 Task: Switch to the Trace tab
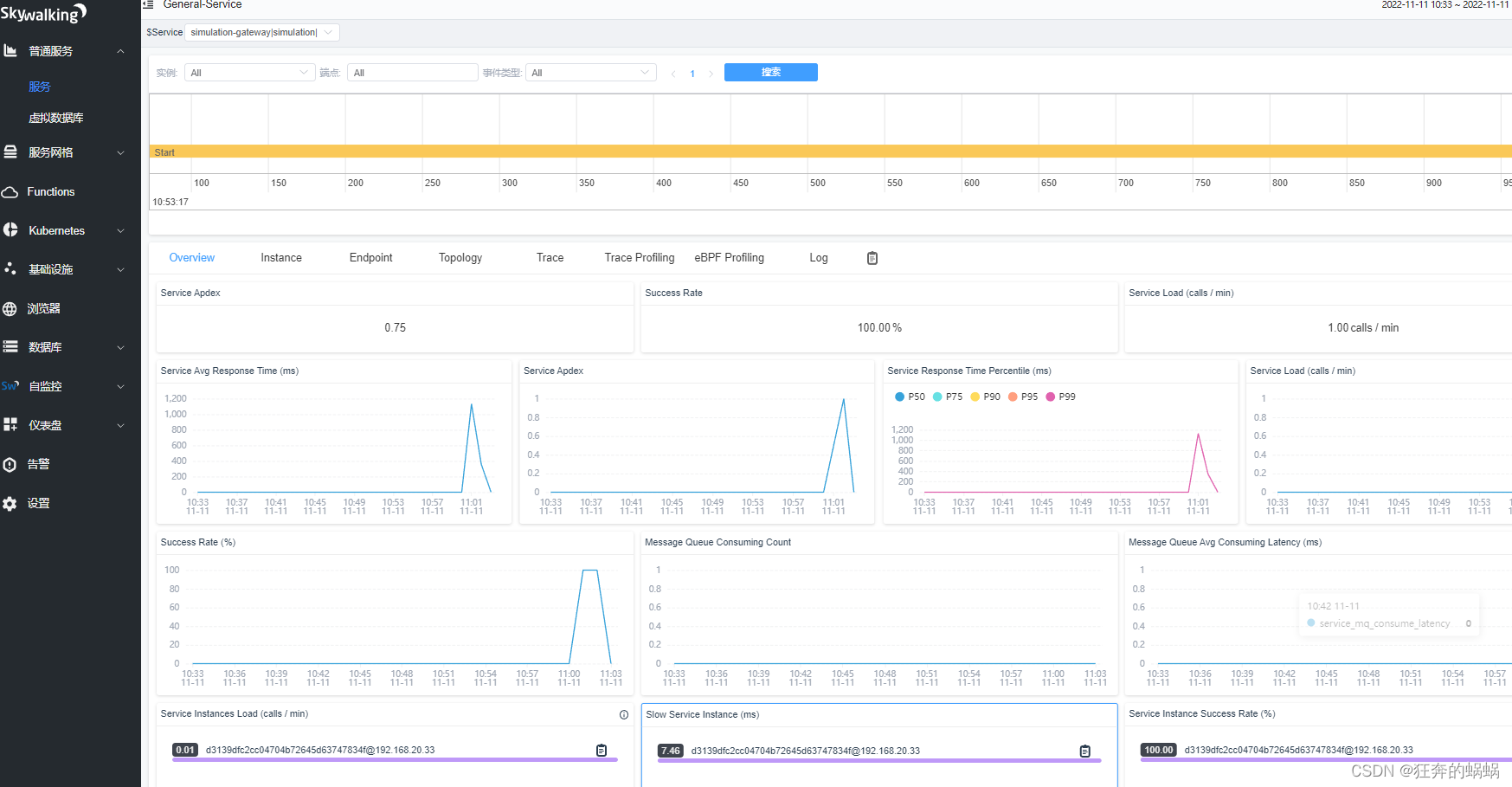550,258
